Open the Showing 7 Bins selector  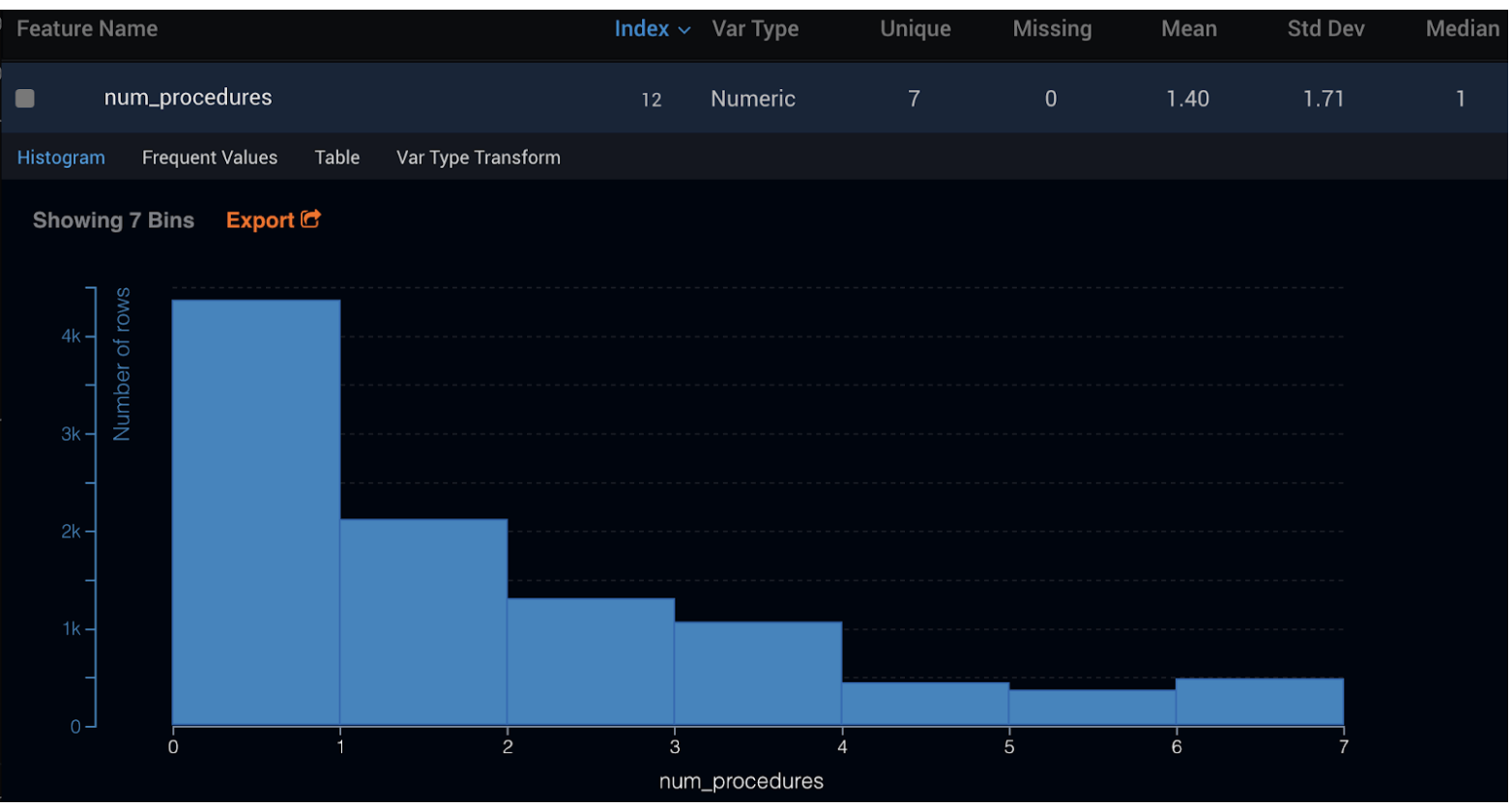tap(113, 220)
